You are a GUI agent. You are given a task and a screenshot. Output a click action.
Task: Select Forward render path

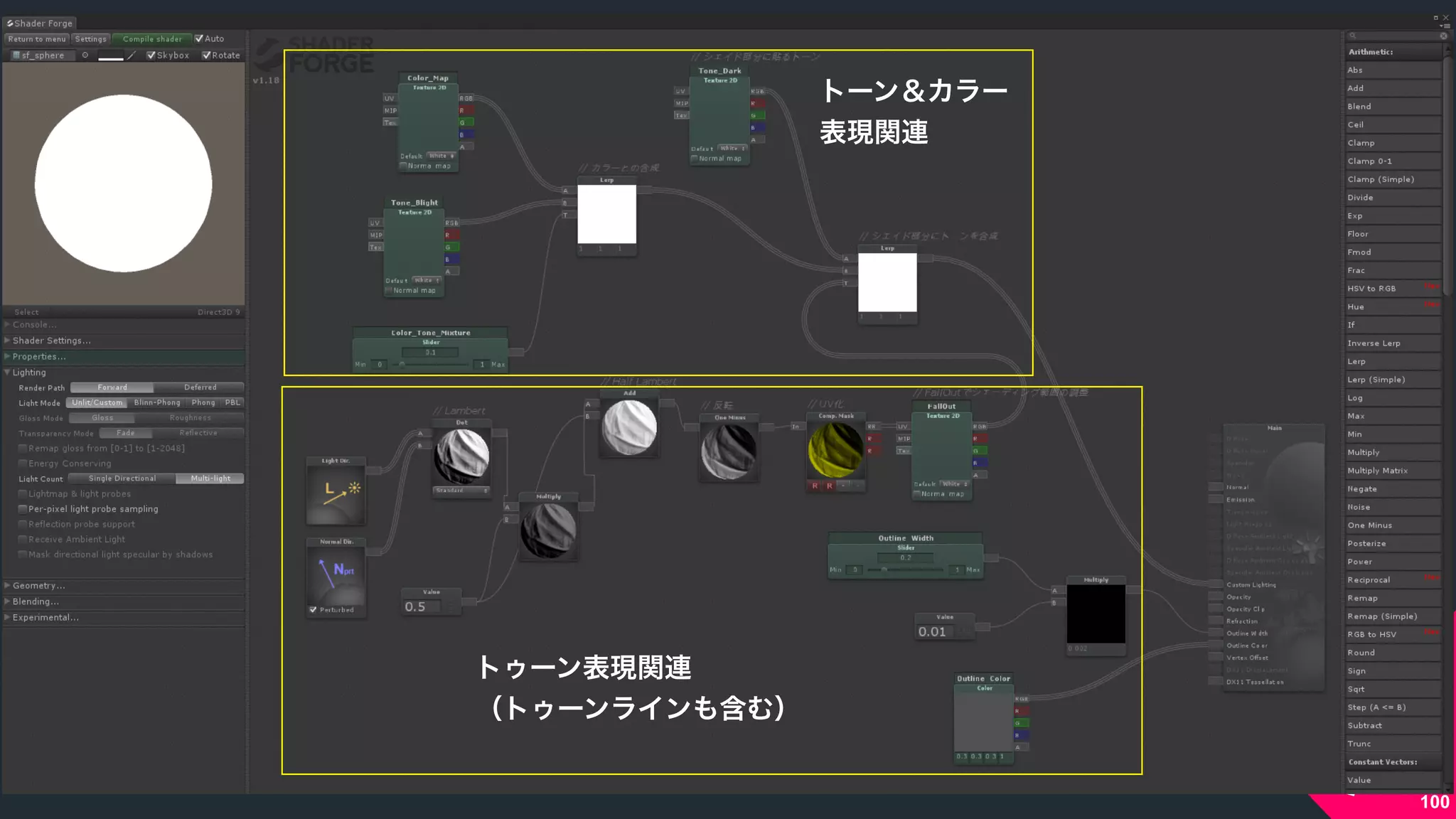[112, 387]
